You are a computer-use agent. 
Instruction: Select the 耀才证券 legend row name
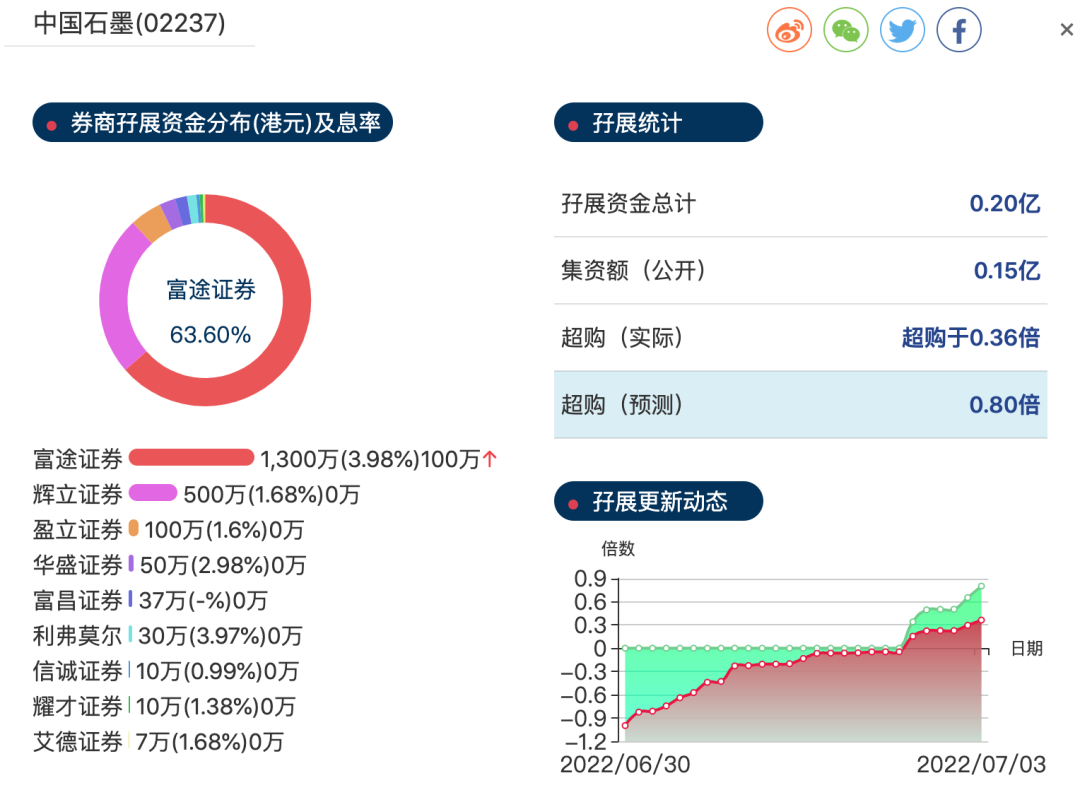point(78,706)
